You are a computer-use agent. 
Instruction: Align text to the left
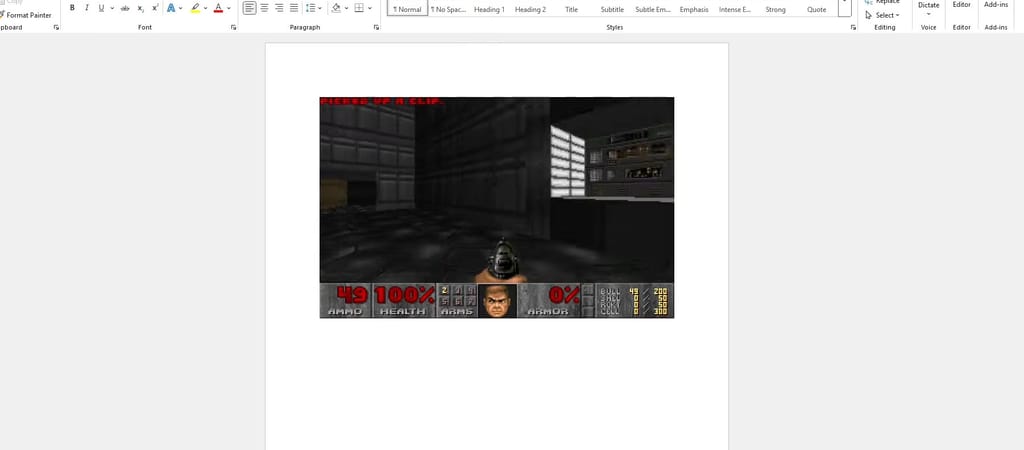click(250, 8)
